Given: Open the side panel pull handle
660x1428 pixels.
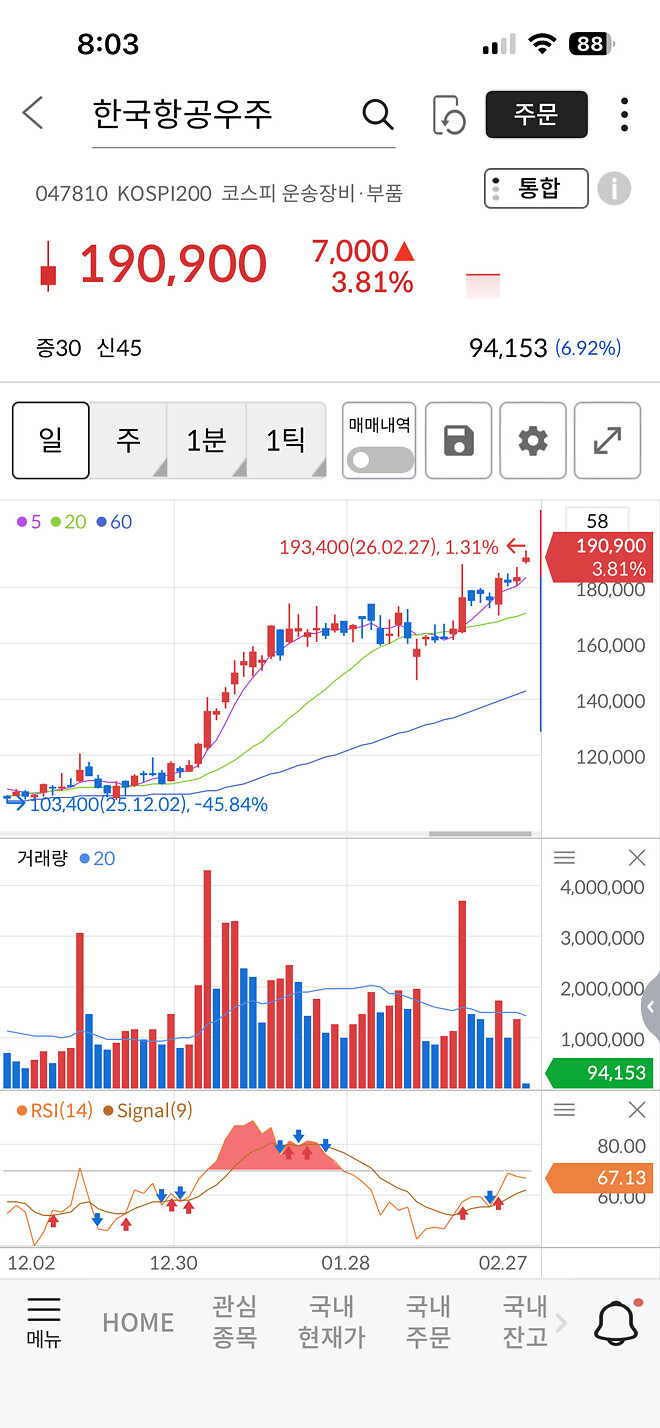Looking at the screenshot, I should (651, 1008).
